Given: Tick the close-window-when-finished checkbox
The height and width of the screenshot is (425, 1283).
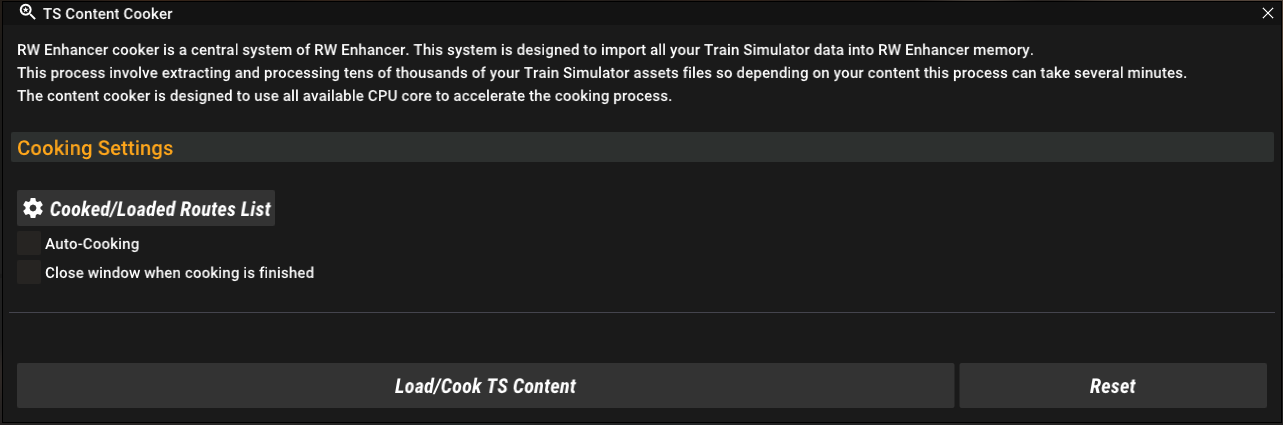Looking at the screenshot, I should click(x=29, y=272).
